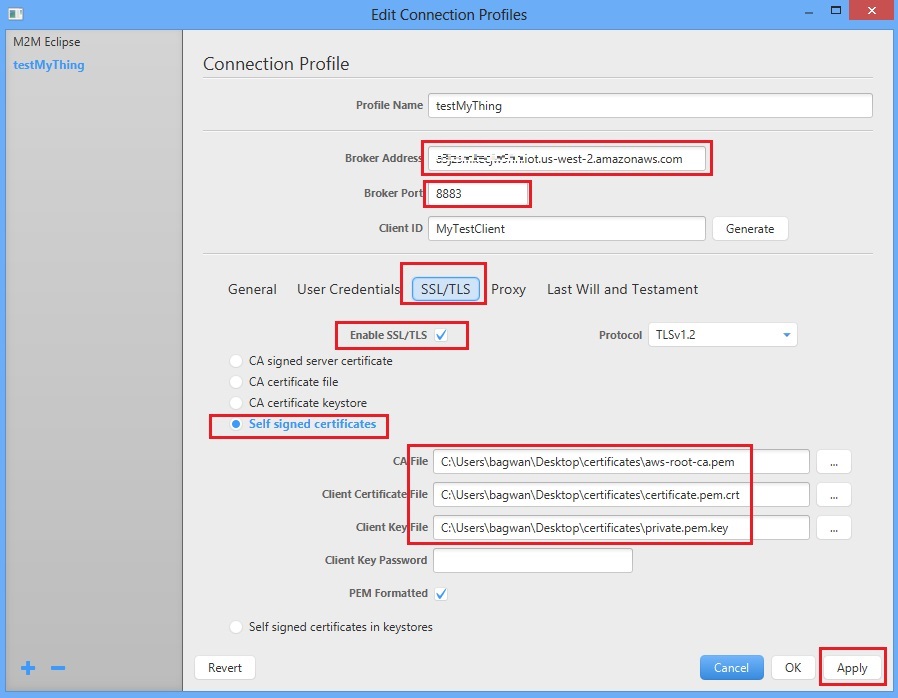Select CA signed server certificate option
898x698 pixels.
tap(236, 361)
